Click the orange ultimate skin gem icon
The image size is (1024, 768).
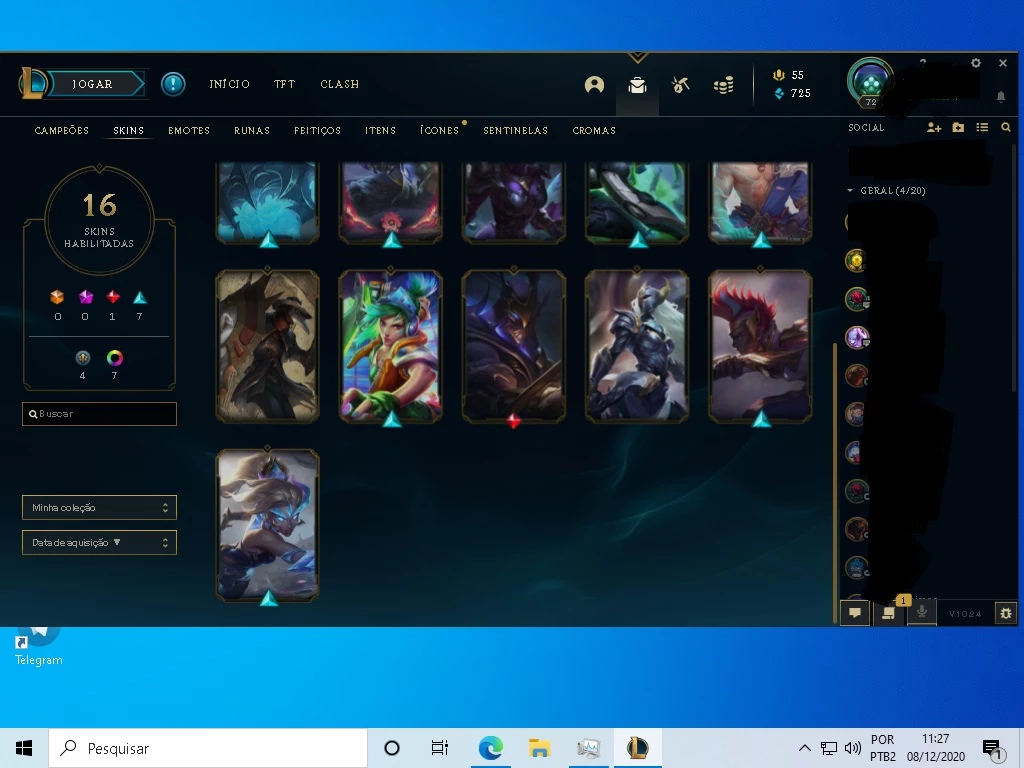pyautogui.click(x=57, y=297)
